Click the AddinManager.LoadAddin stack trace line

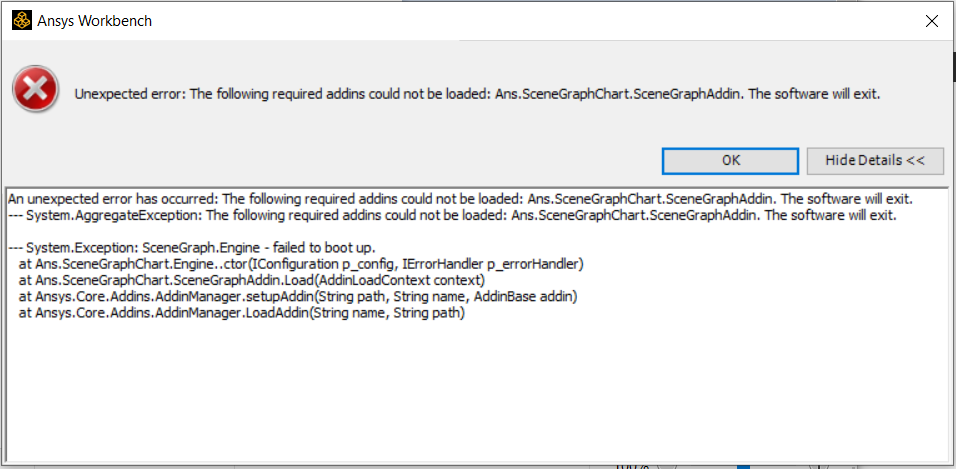coord(241,314)
